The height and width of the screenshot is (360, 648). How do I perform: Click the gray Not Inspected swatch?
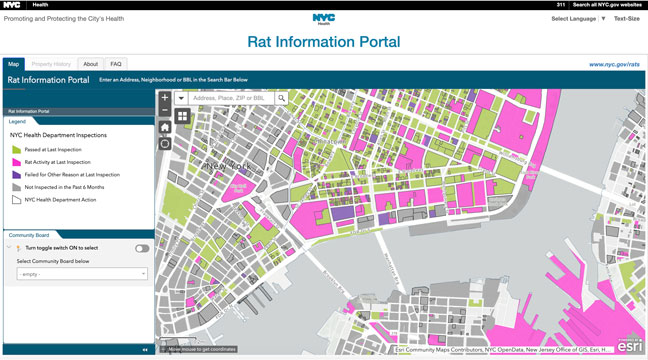click(17, 187)
